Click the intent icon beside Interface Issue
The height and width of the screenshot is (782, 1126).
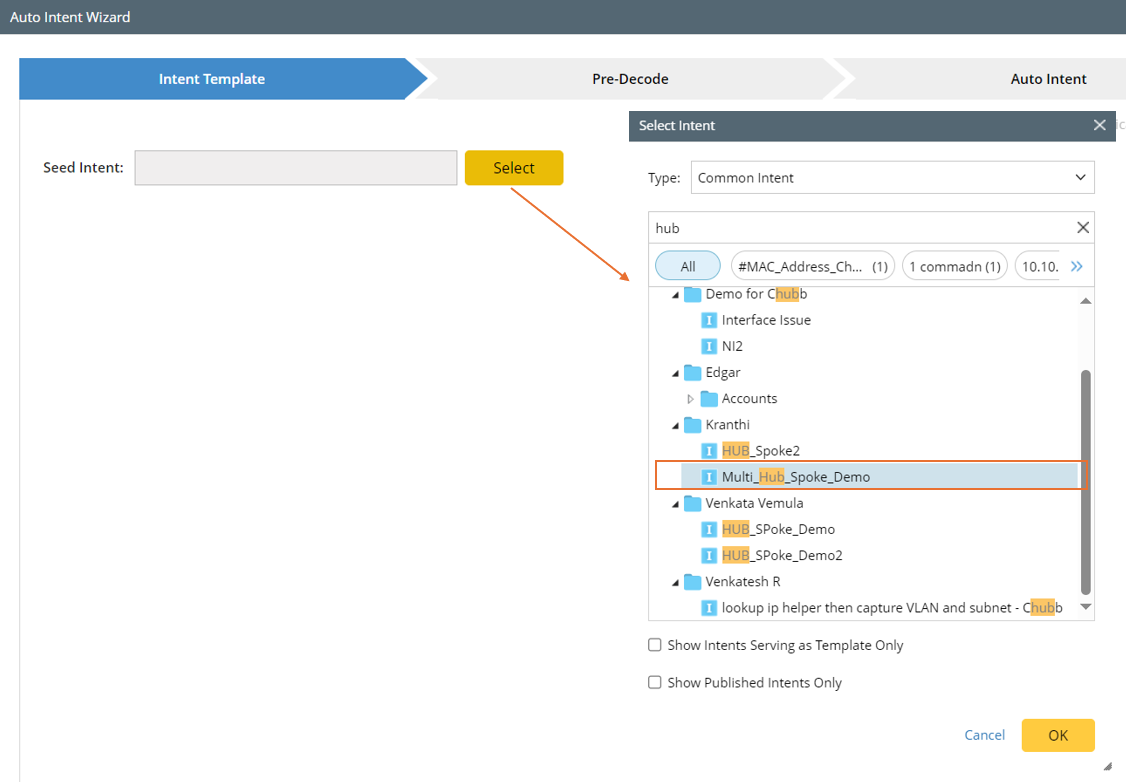pos(709,320)
